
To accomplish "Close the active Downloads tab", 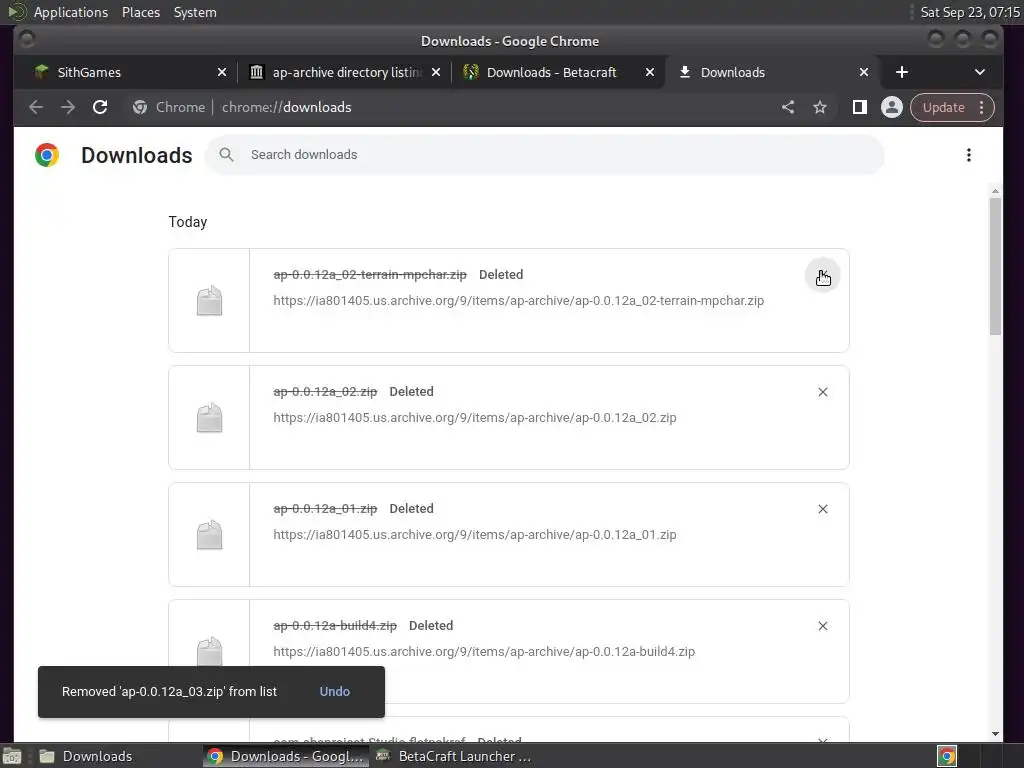I will (x=864, y=72).
